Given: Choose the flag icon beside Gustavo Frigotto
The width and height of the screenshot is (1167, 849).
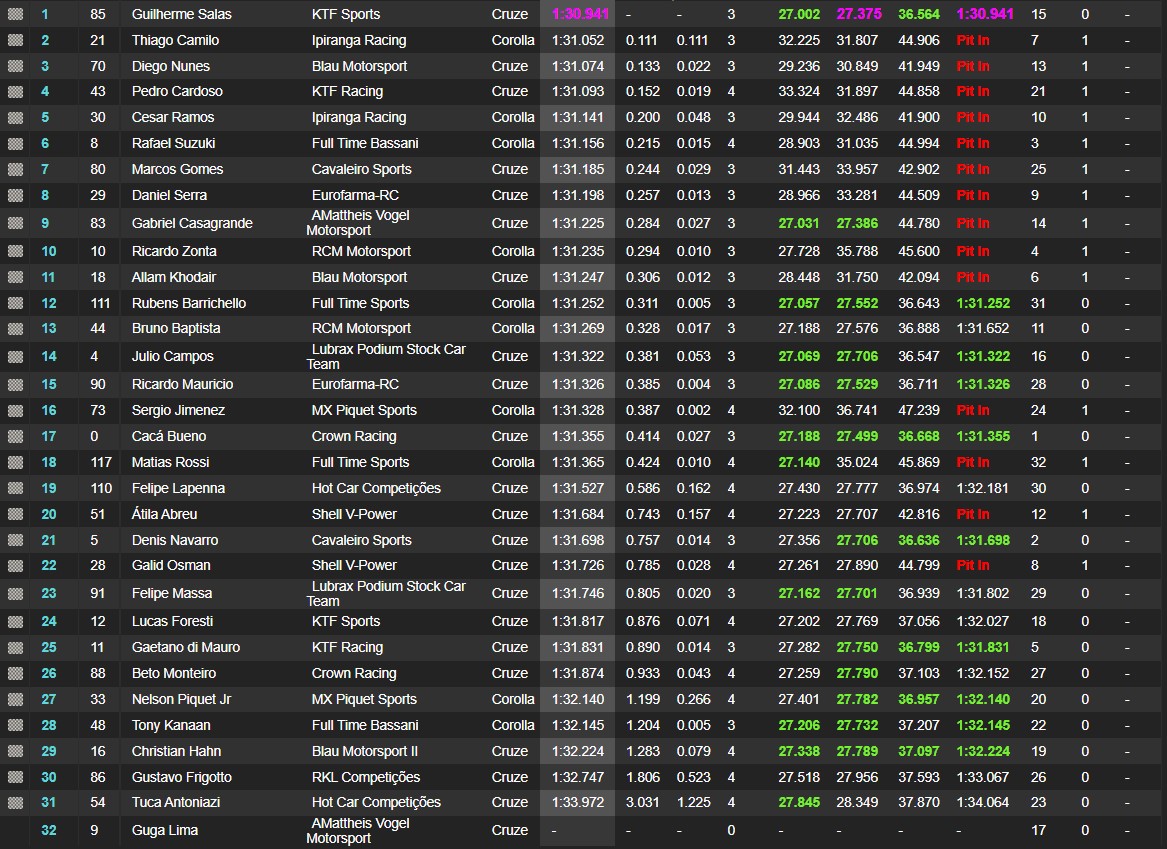Looking at the screenshot, I should [15, 778].
